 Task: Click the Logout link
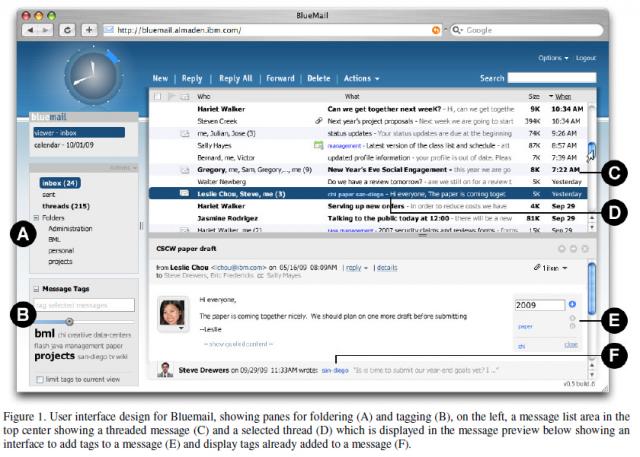click(586, 58)
